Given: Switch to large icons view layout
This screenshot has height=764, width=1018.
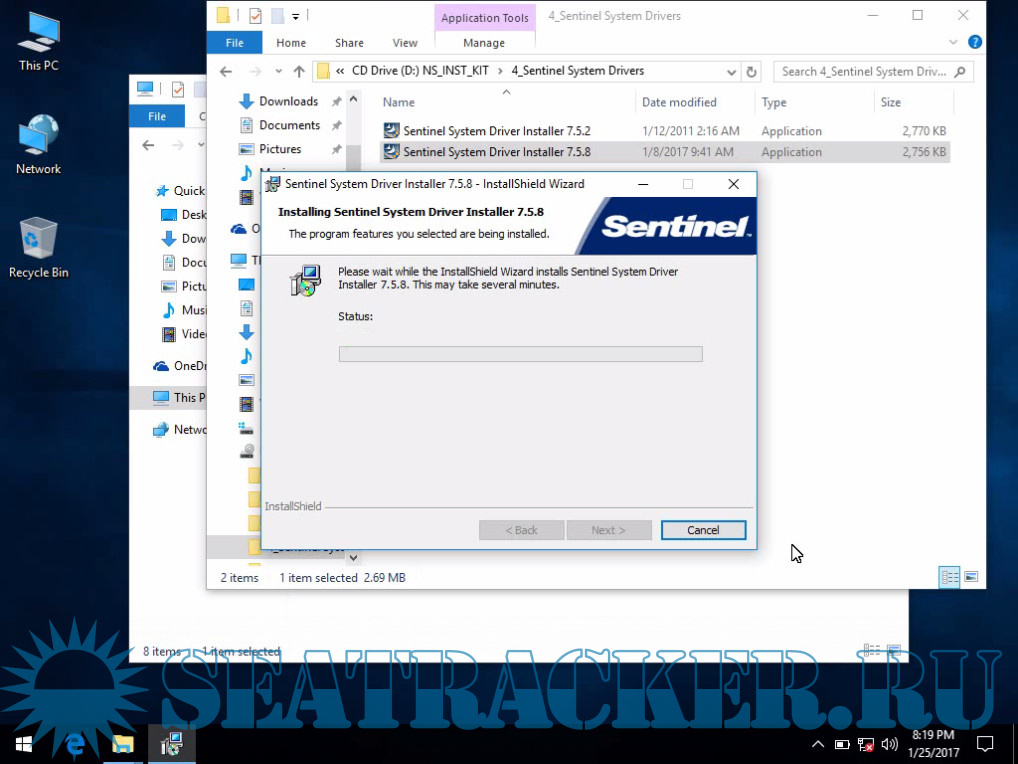Looking at the screenshot, I should point(970,577).
